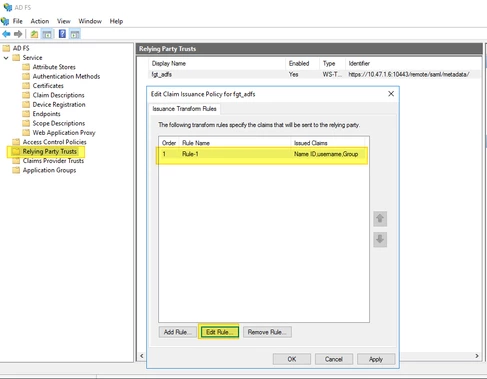
Task: Toggle the Show/Hide Action Pane icon
Action: (75, 34)
